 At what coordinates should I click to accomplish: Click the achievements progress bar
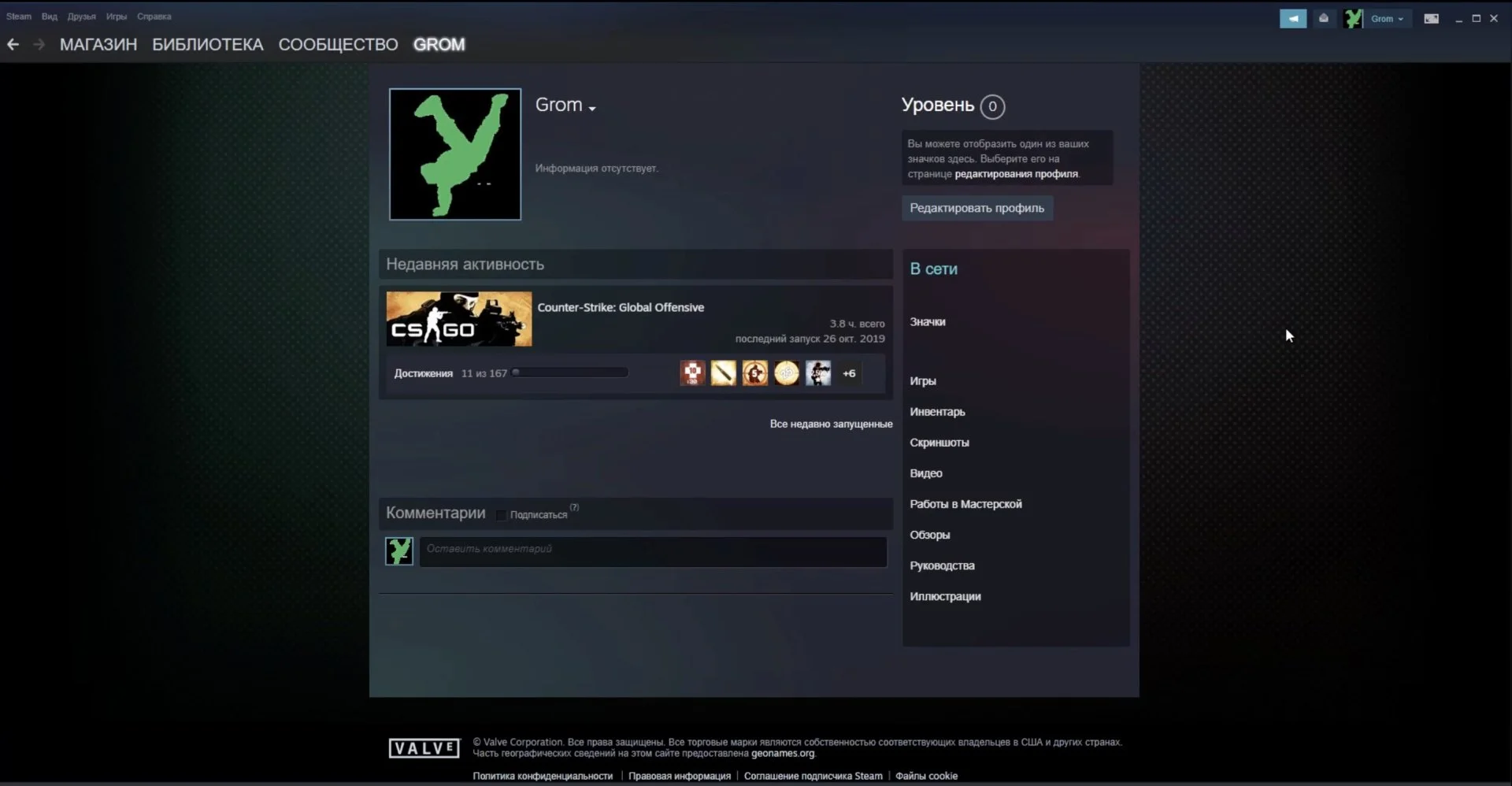point(570,373)
